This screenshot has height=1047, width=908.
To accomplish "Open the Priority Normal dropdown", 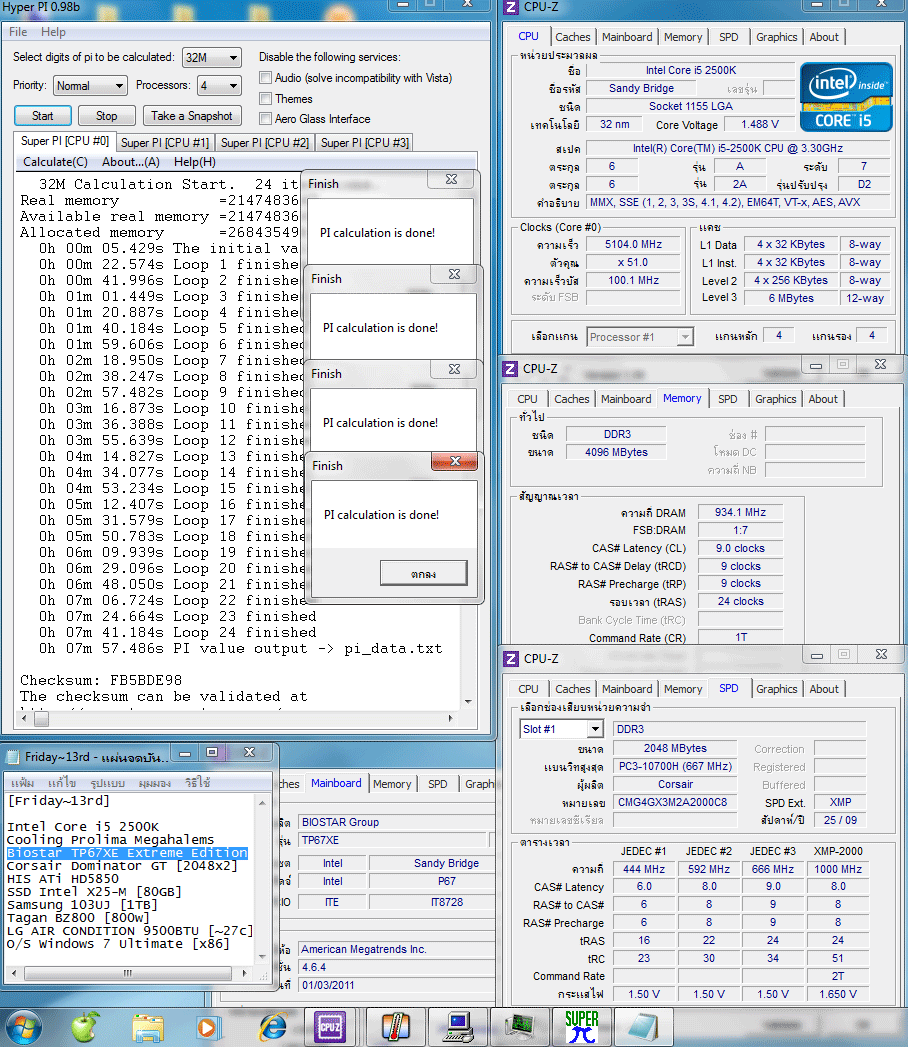I will point(90,85).
